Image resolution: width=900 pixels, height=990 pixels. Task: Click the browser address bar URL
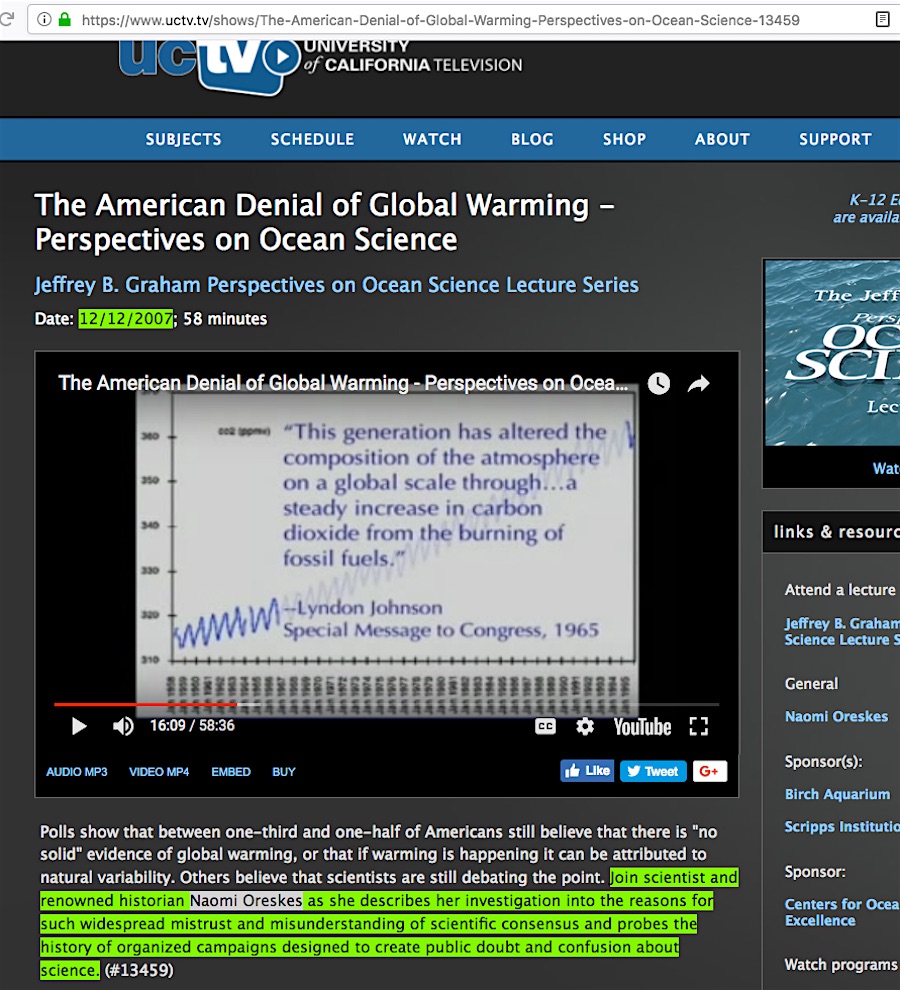pos(440,19)
